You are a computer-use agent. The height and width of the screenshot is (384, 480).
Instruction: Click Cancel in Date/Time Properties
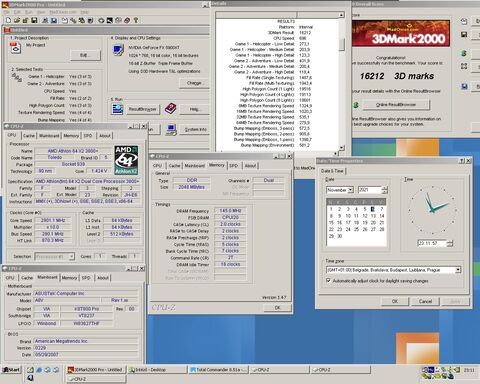click(425, 301)
